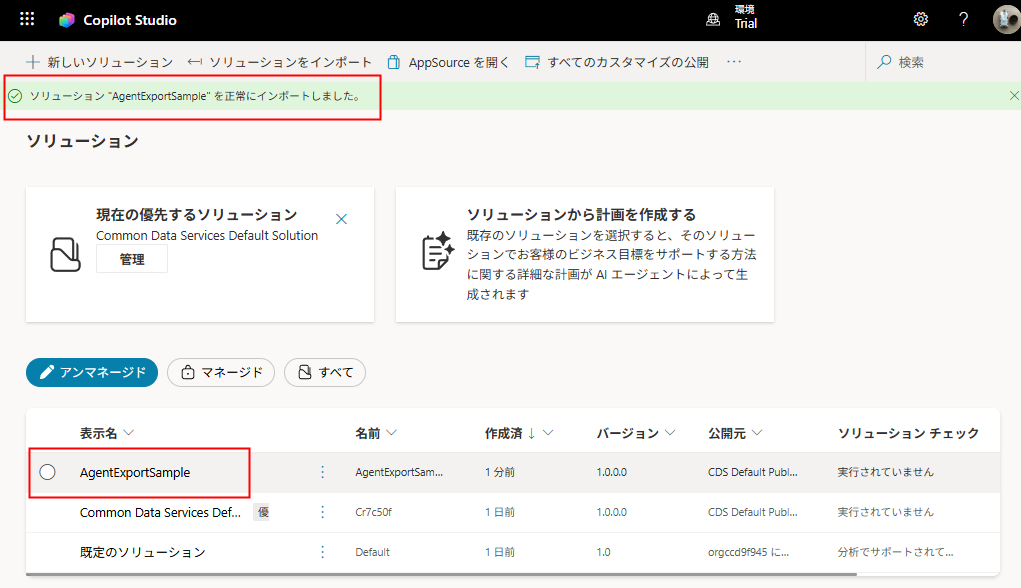Expand the 表示名 column sort dropdown
Viewport: 1021px width, 588px height.
click(128, 434)
